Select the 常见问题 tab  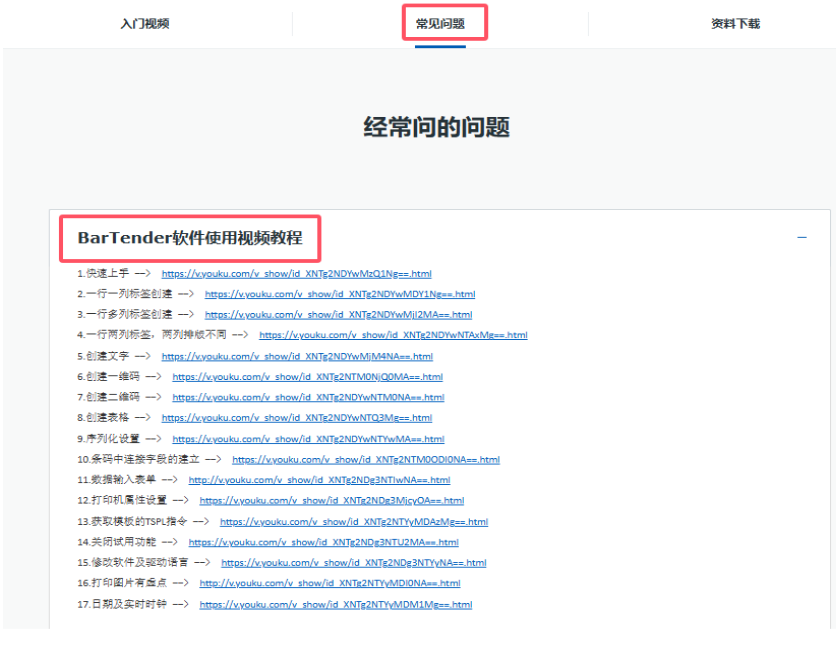coord(440,24)
